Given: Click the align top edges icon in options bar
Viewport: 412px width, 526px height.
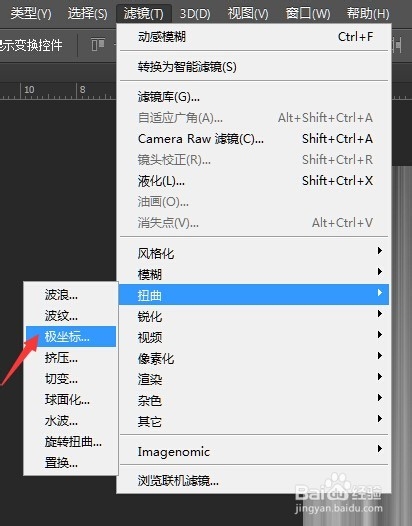Looking at the screenshot, I should (x=98, y=45).
